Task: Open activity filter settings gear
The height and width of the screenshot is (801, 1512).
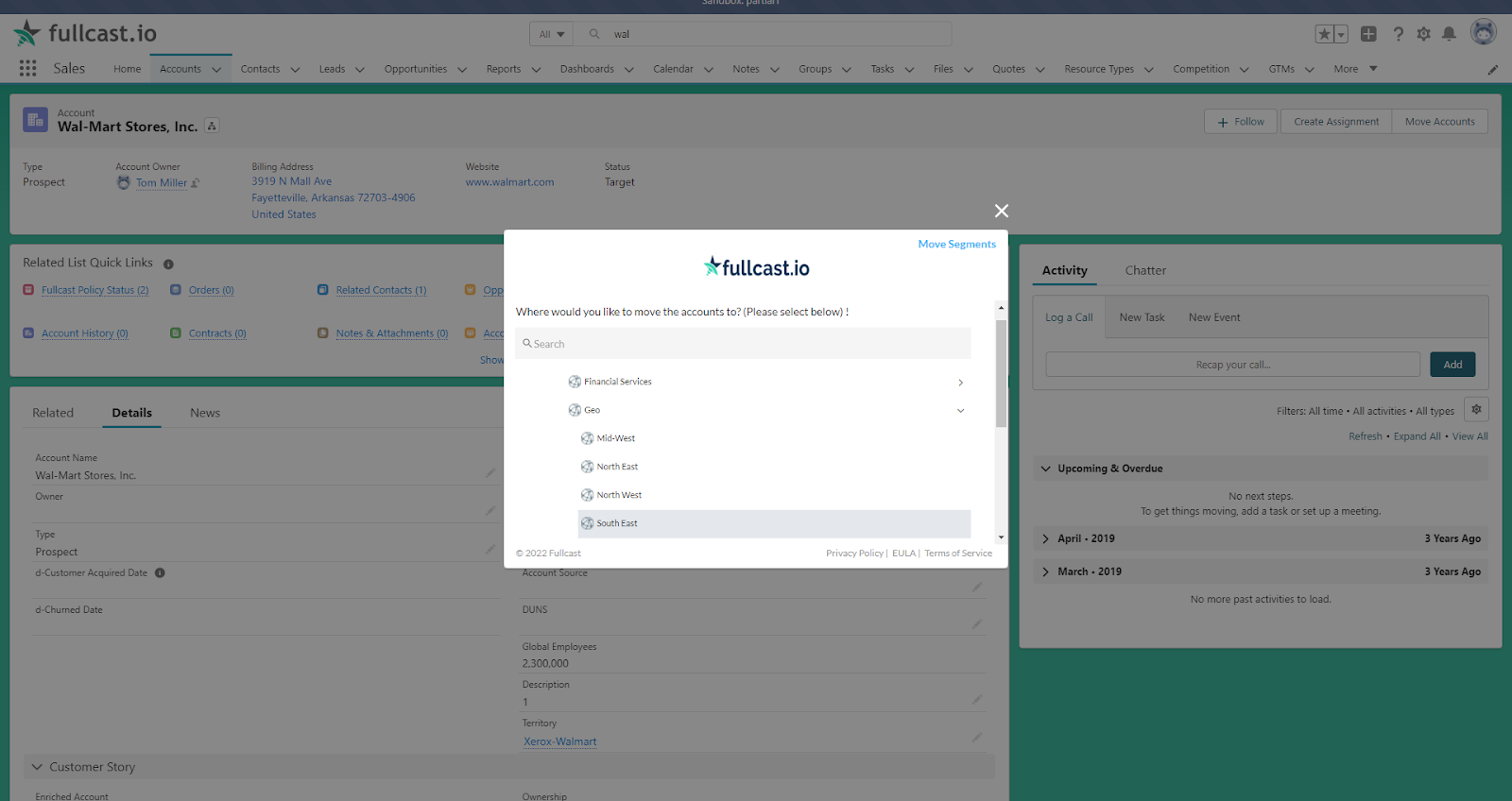Action: (x=1476, y=410)
